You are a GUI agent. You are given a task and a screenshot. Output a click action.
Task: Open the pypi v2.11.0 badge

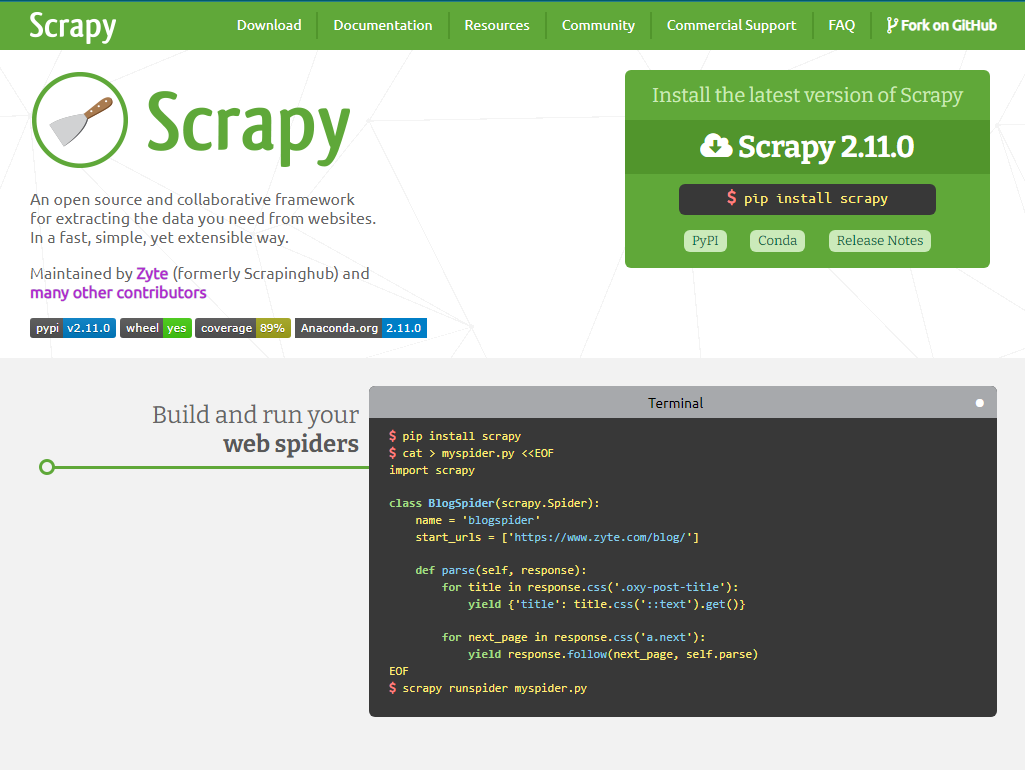(x=73, y=328)
